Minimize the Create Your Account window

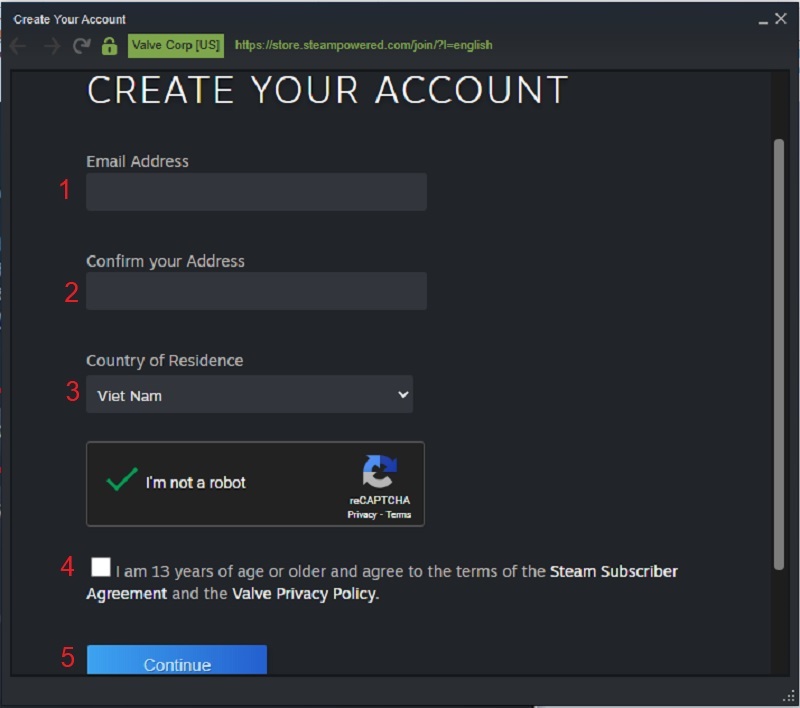pyautogui.click(x=763, y=20)
